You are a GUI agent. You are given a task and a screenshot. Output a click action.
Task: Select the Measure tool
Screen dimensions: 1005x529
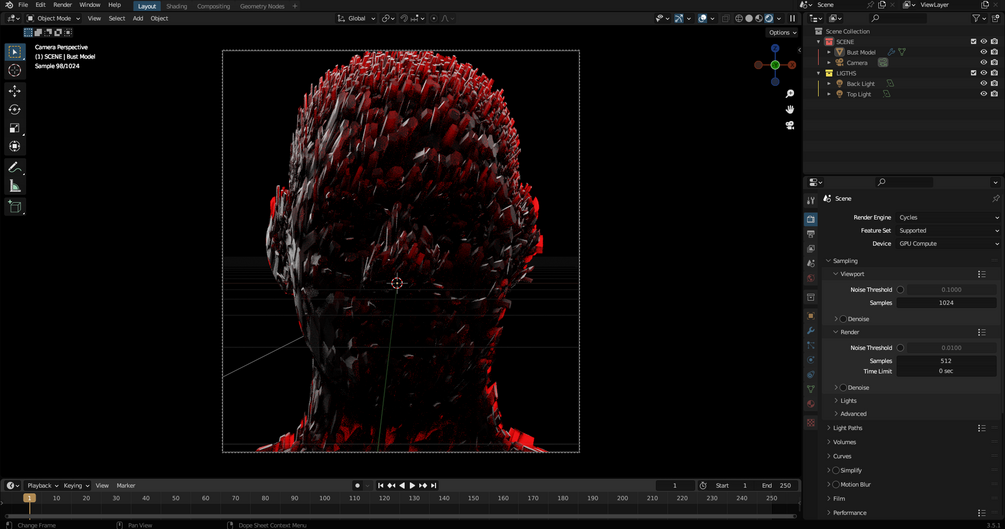tap(14, 186)
